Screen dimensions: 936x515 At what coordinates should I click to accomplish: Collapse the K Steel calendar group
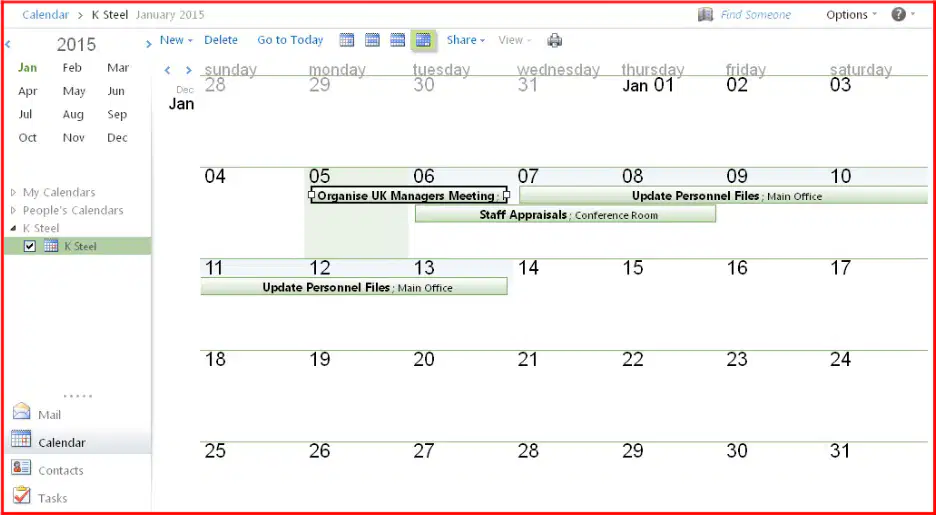(x=14, y=228)
